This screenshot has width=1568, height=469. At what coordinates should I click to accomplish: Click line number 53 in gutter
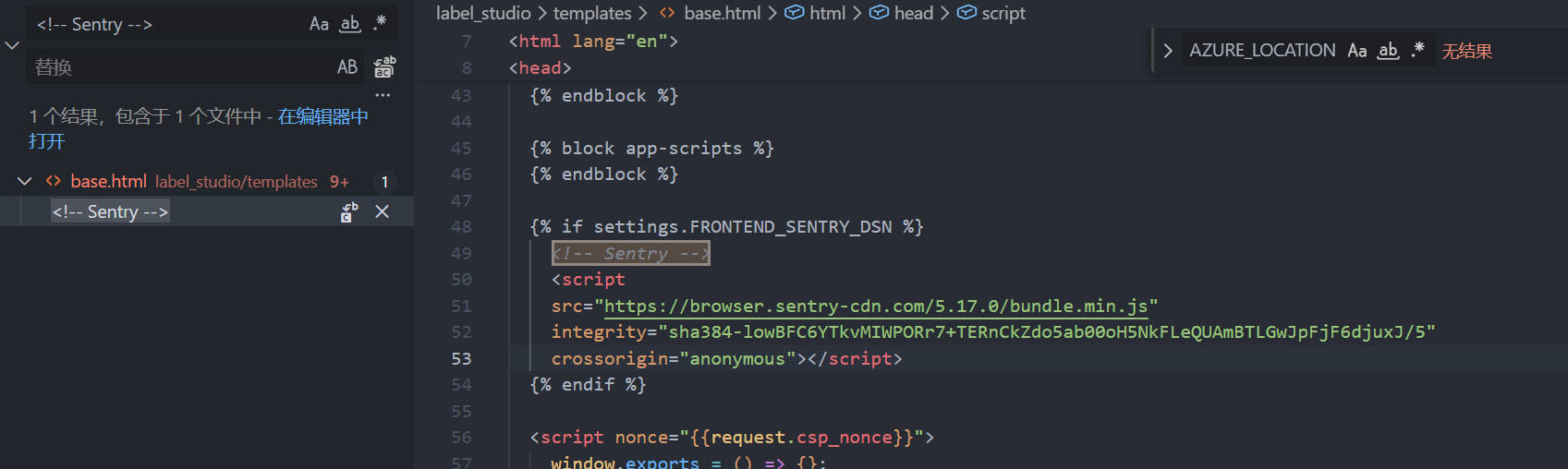461,359
